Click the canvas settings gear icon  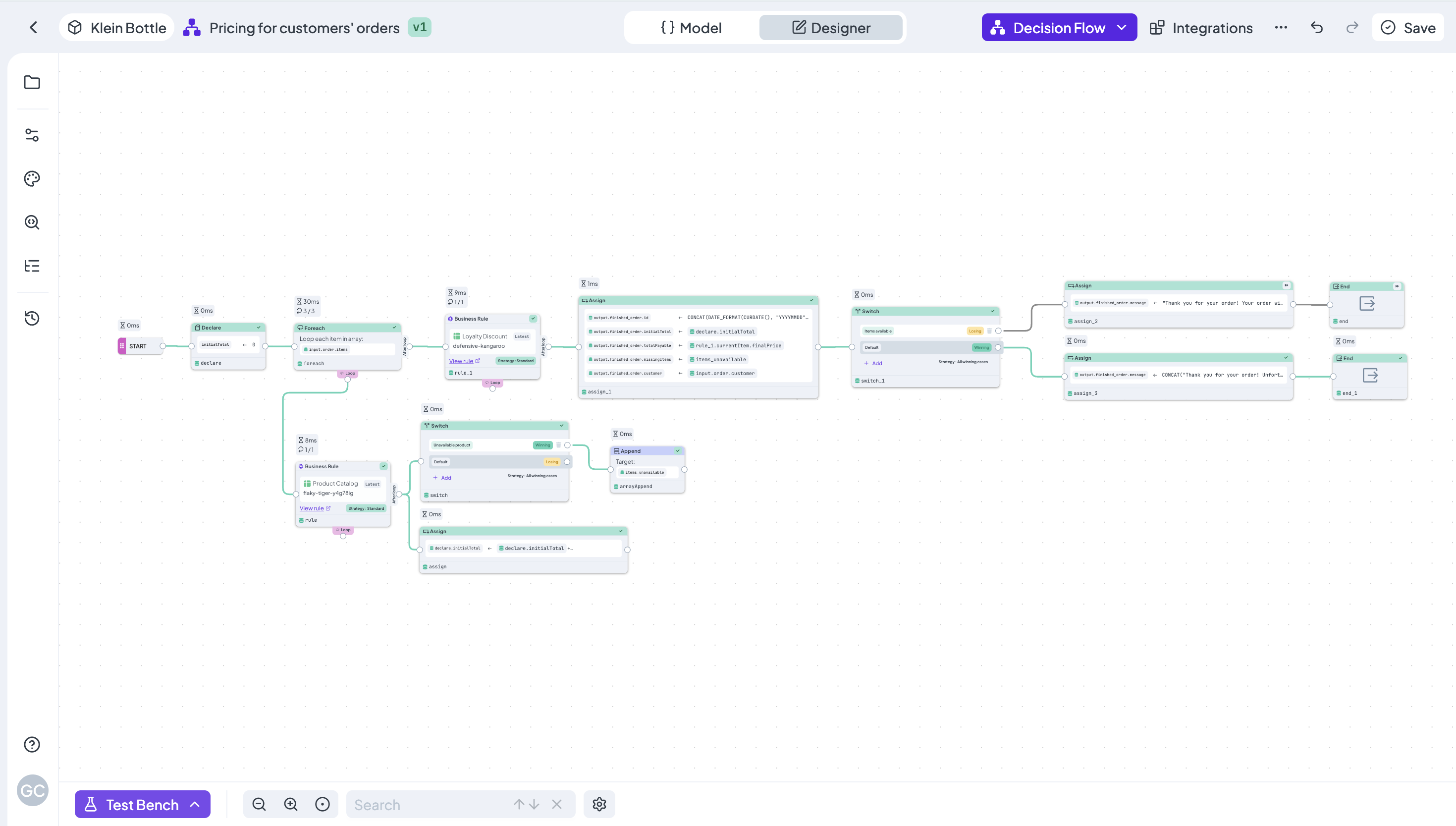(599, 804)
